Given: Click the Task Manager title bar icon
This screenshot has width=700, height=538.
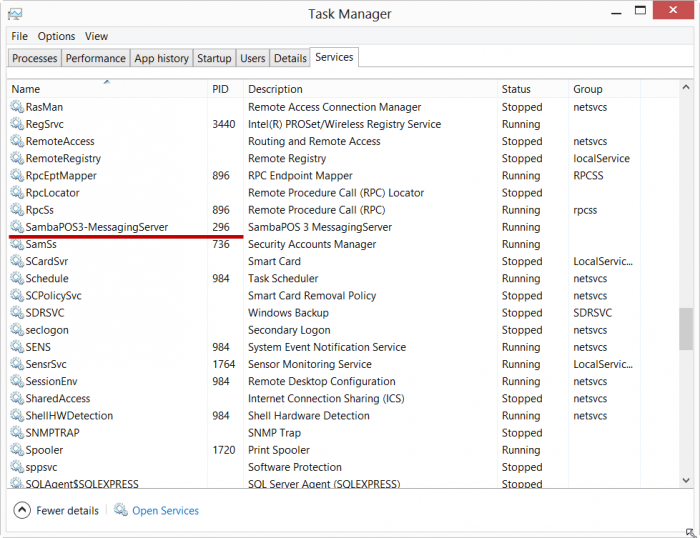Looking at the screenshot, I should [16, 14].
